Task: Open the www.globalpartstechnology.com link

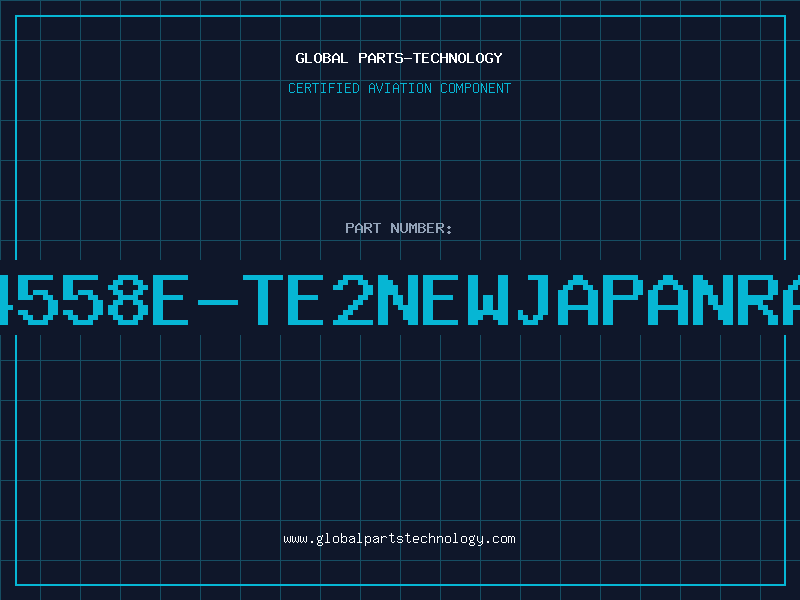Action: coord(399,539)
